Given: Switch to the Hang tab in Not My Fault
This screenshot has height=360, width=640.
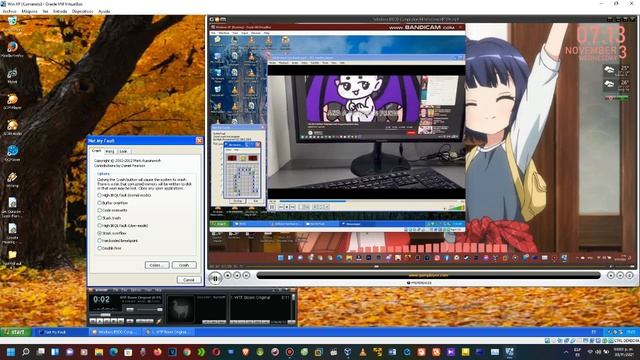Looking at the screenshot, I should (110, 151).
